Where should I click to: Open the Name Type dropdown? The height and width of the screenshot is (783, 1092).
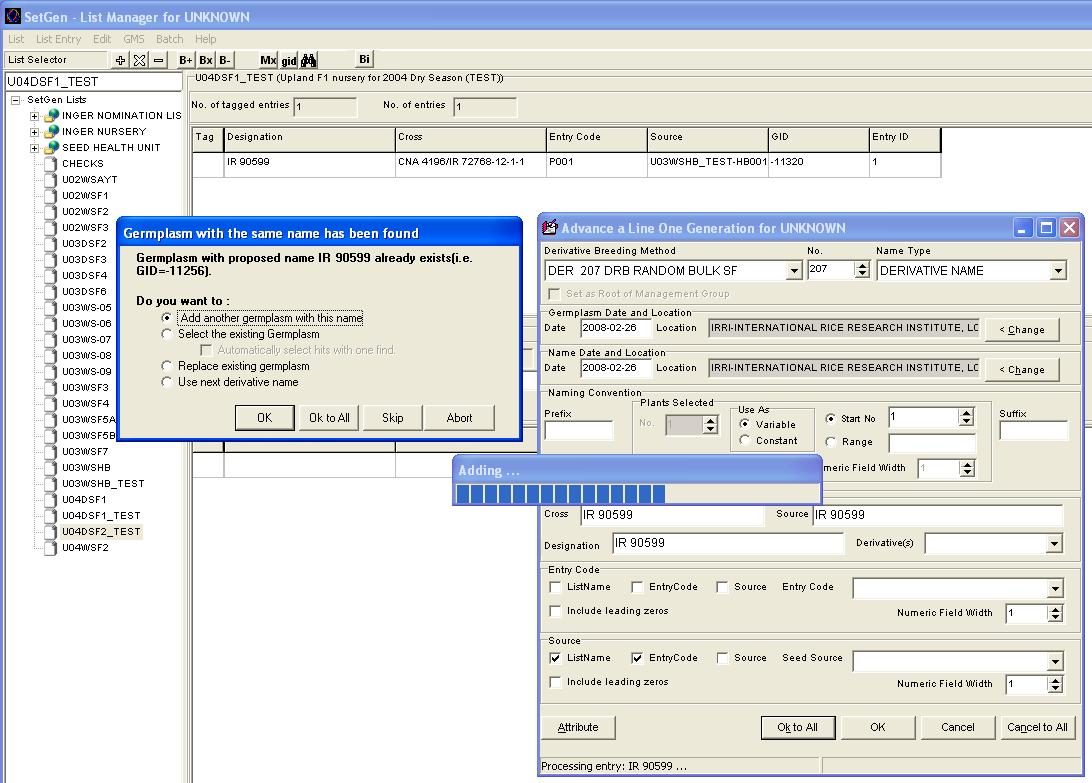point(1058,270)
